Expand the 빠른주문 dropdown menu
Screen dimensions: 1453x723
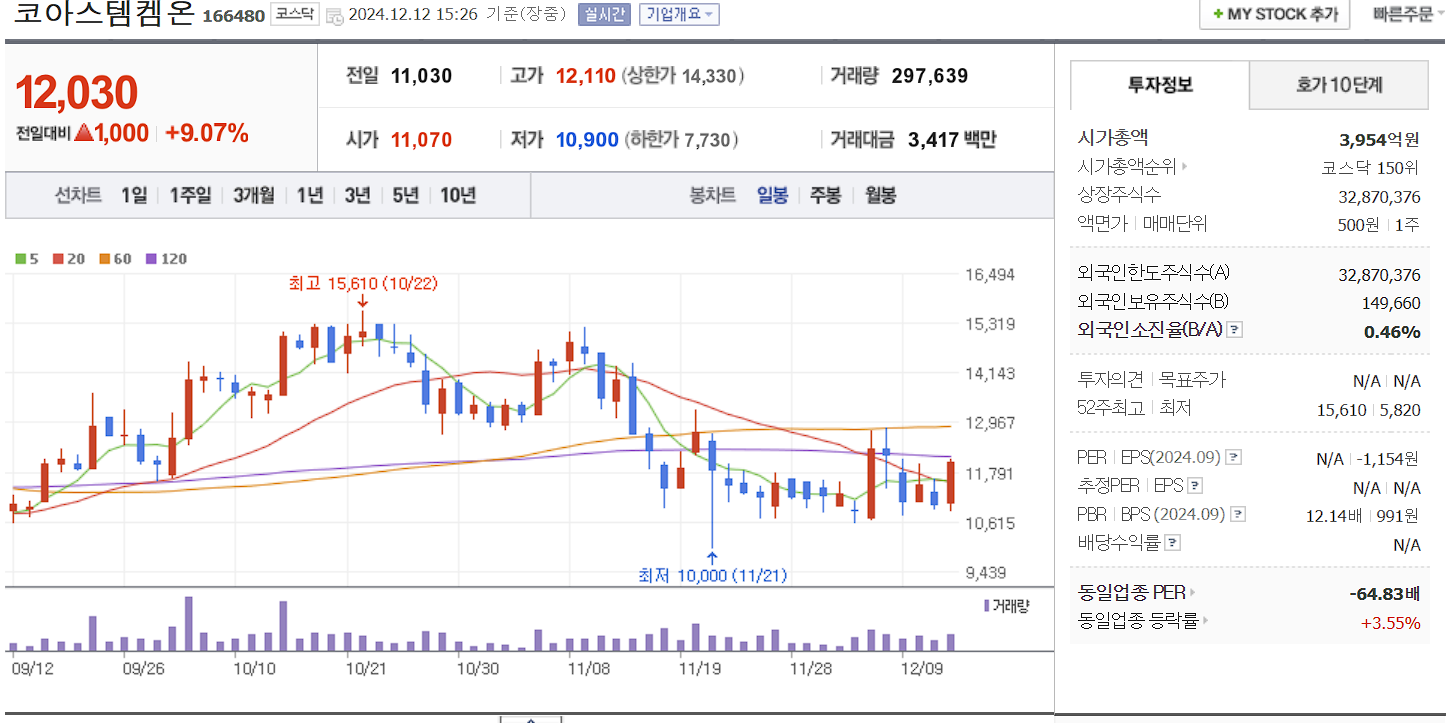1405,13
